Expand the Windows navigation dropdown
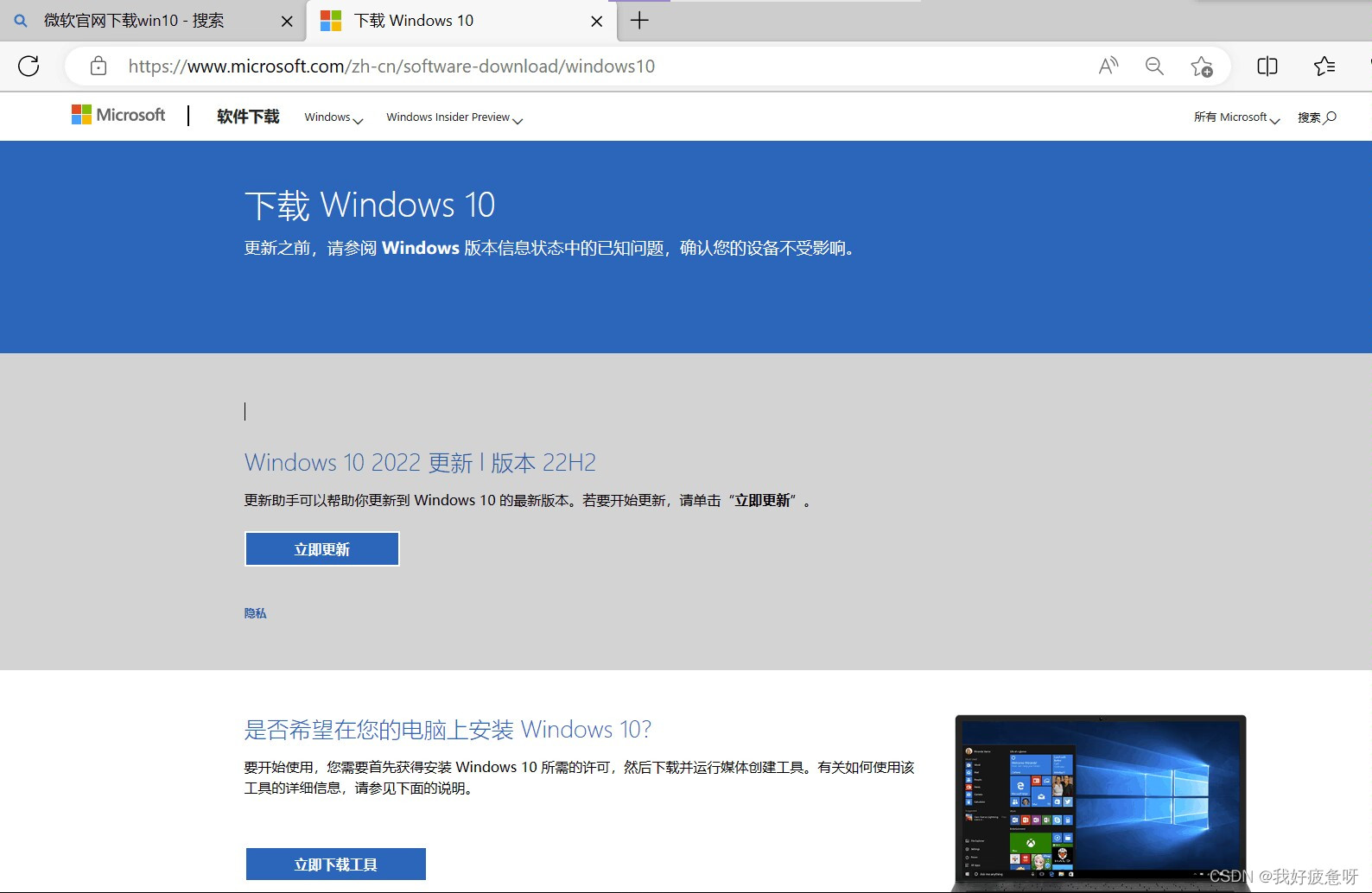 click(333, 117)
